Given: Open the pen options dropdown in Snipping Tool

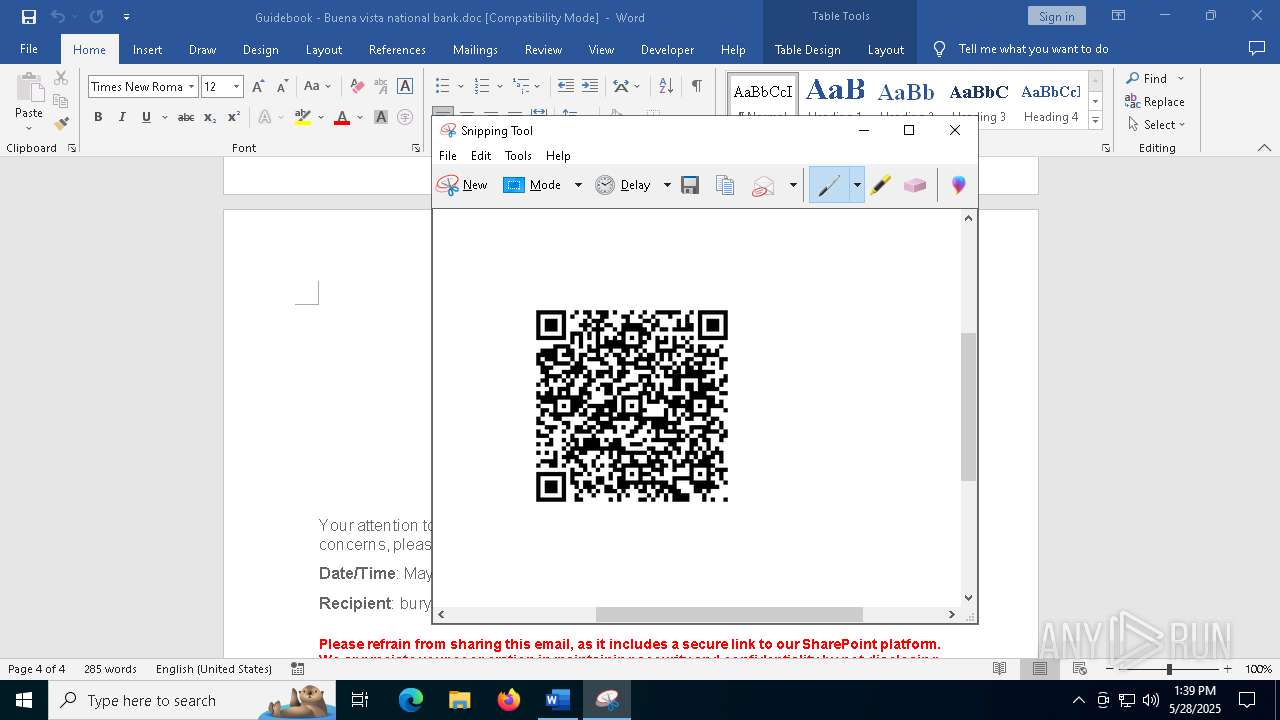Looking at the screenshot, I should click(x=857, y=185).
